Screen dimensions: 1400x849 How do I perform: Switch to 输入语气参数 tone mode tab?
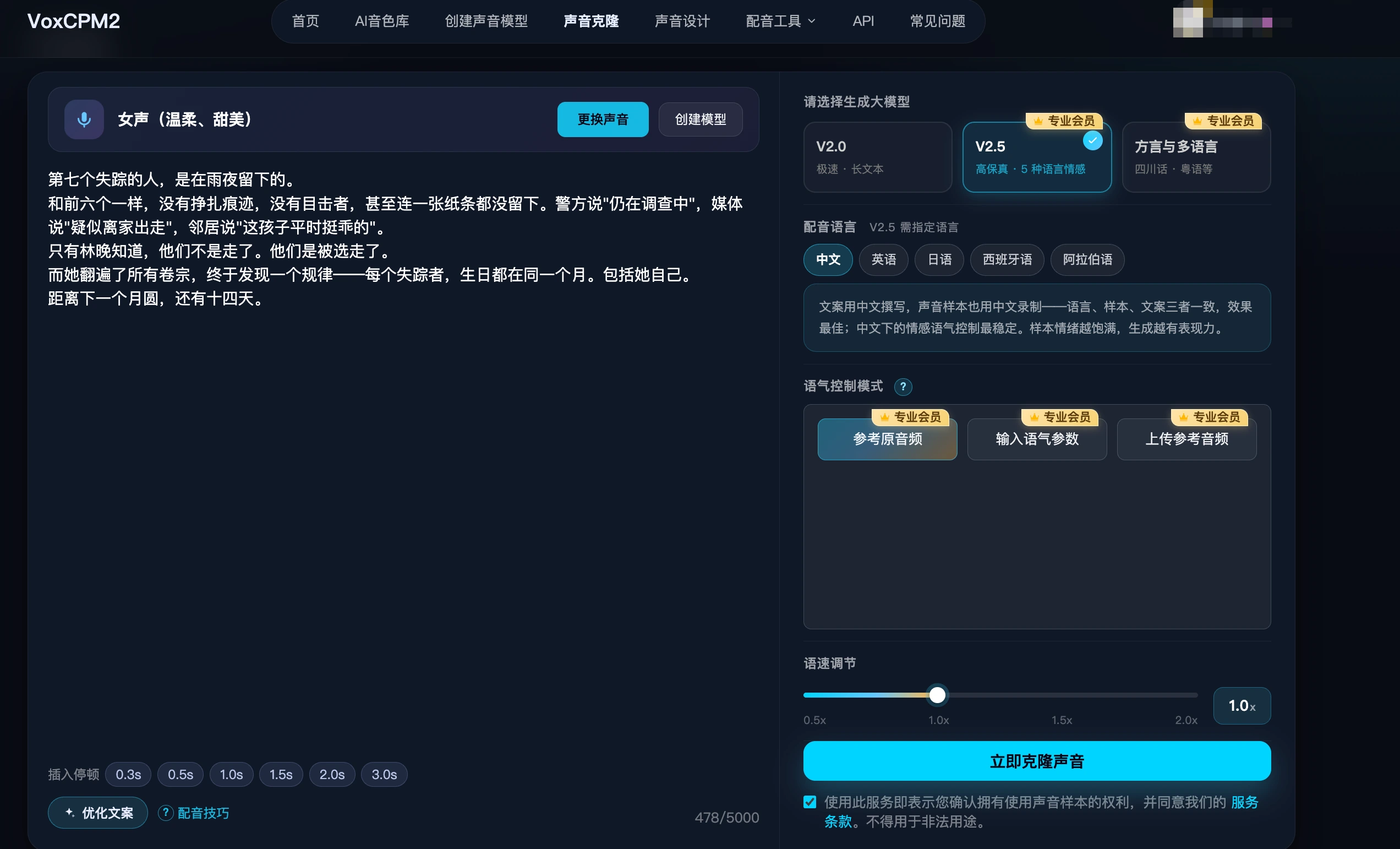[1036, 439]
